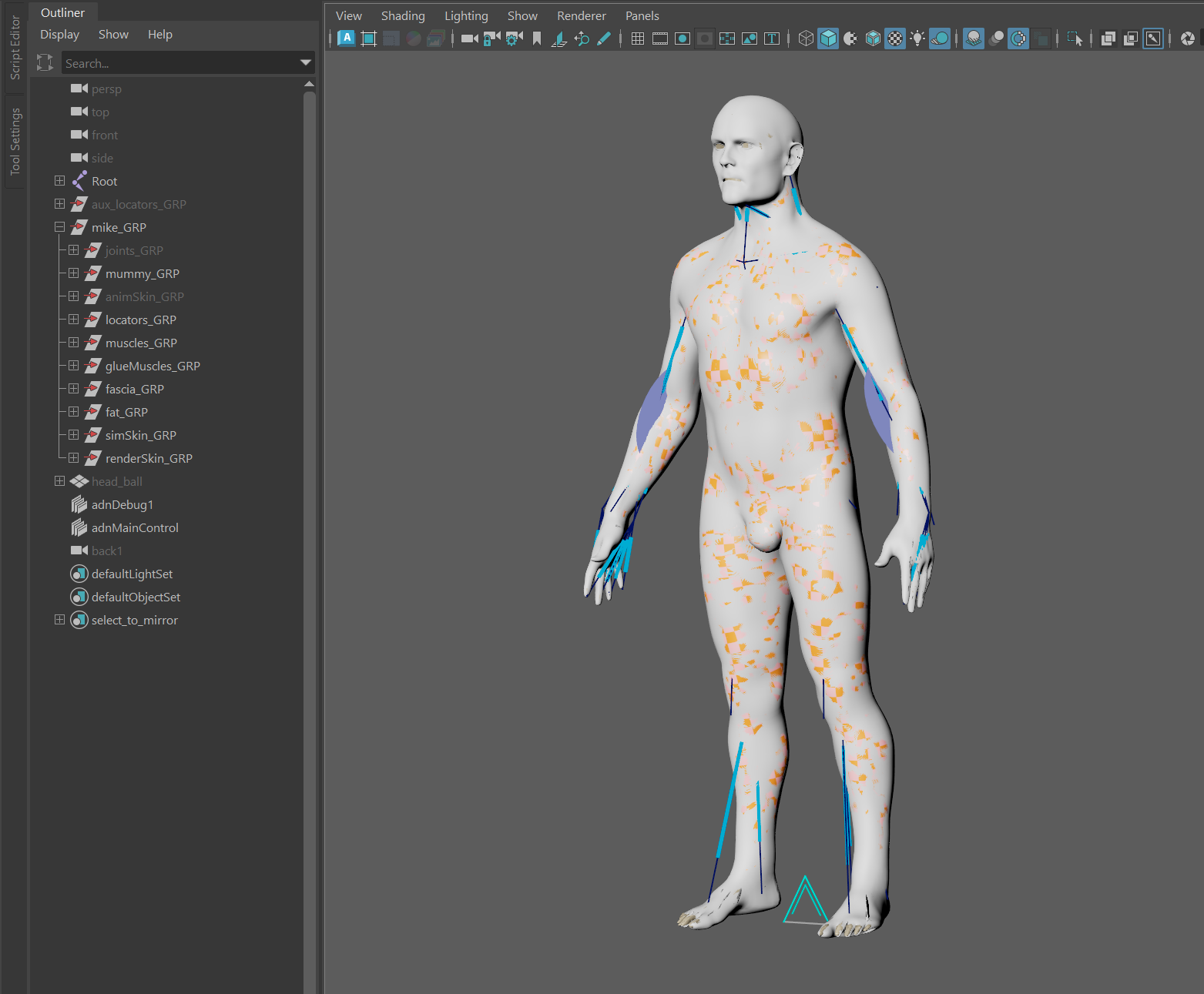The width and height of the screenshot is (1204, 994).
Task: Toggle the Grid display icon
Action: (638, 38)
